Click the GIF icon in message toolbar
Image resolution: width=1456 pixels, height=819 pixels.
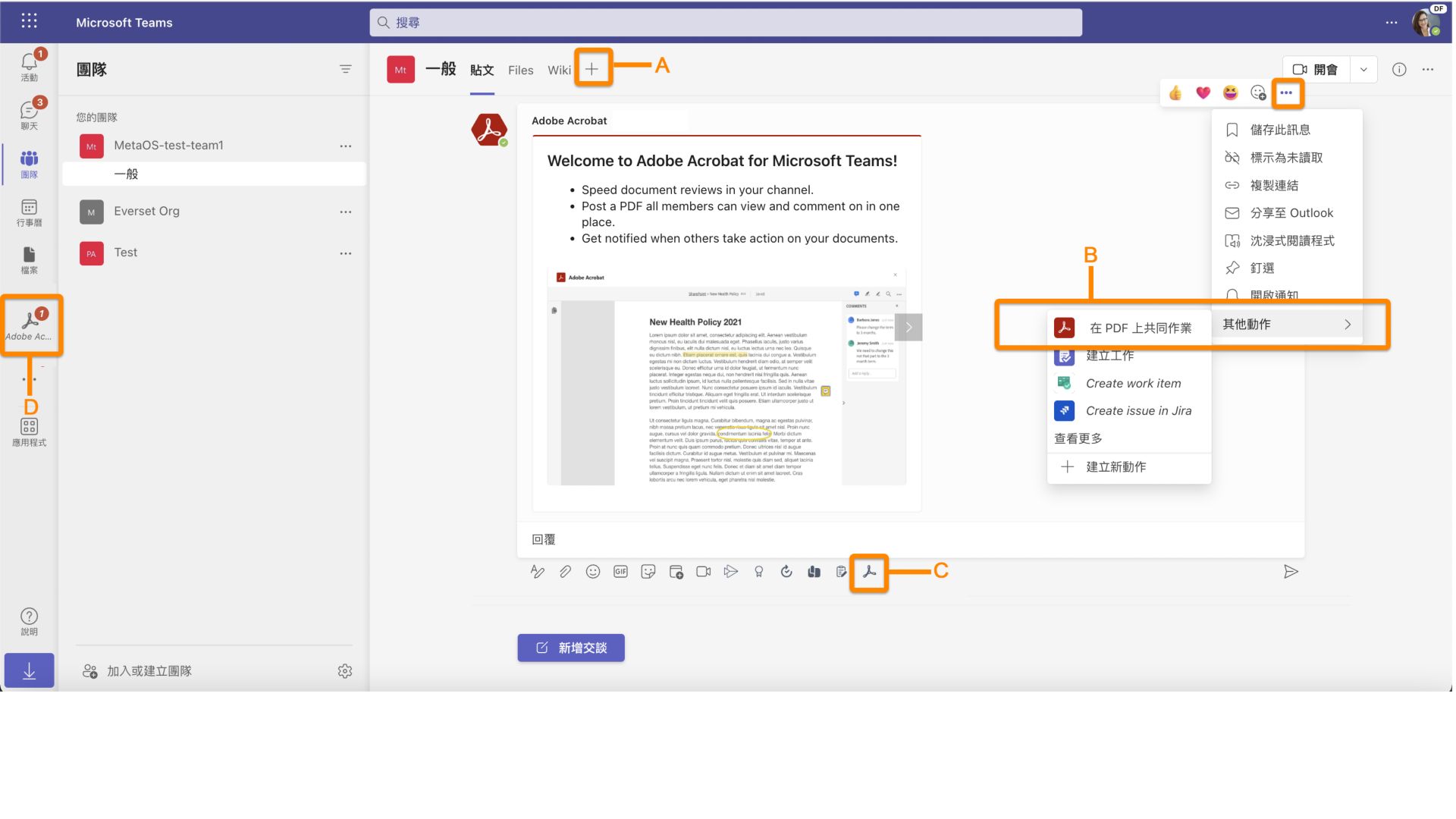620,571
